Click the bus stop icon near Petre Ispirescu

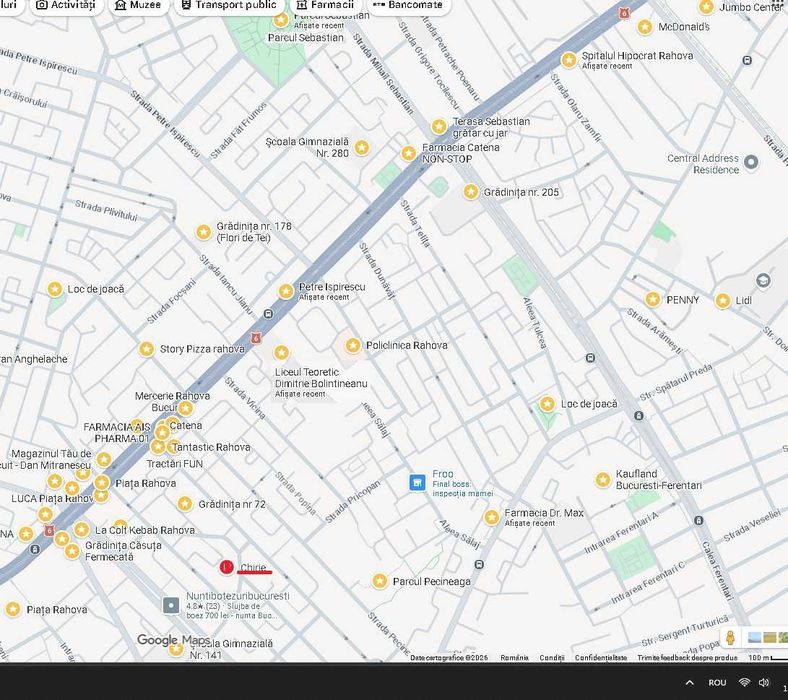coord(268,314)
